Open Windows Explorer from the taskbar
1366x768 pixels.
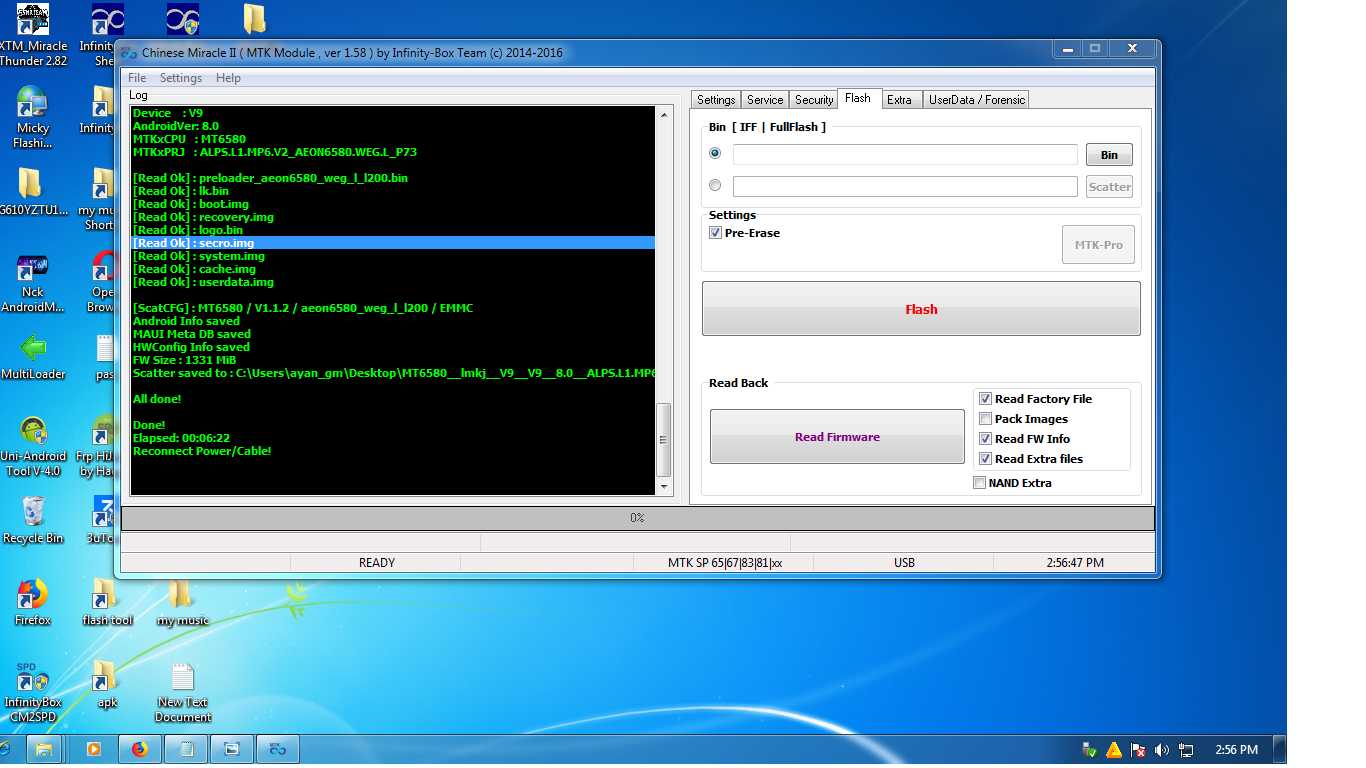pyautogui.click(x=44, y=748)
